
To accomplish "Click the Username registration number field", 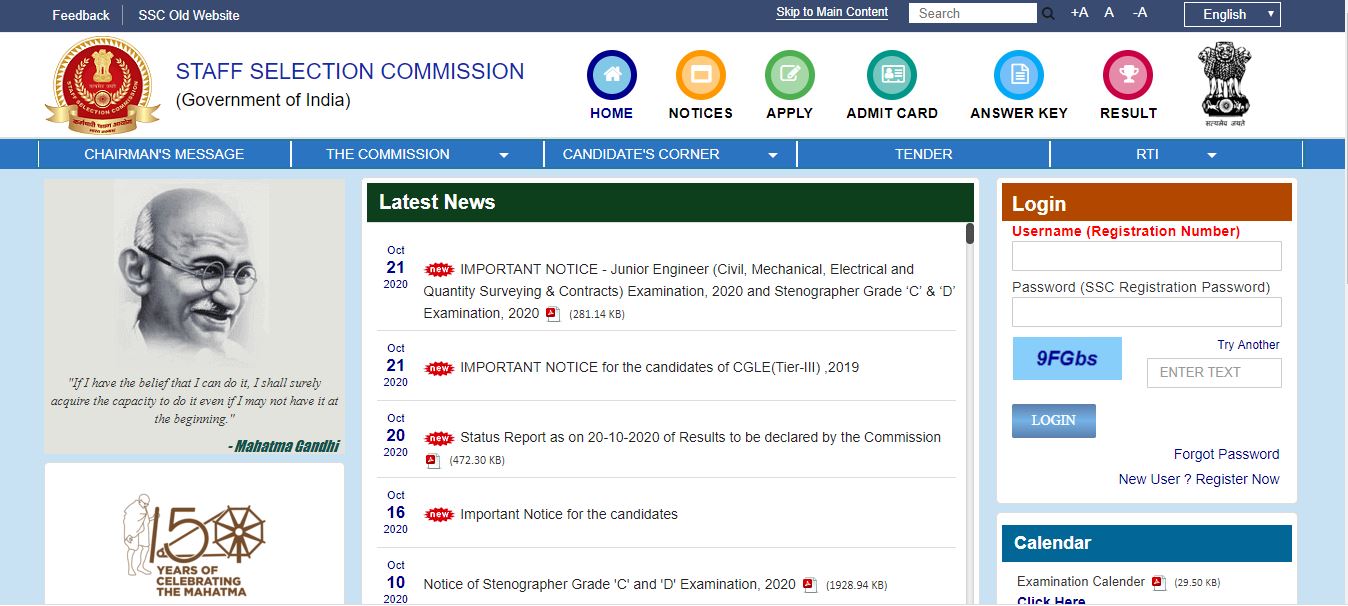I will 1146,256.
